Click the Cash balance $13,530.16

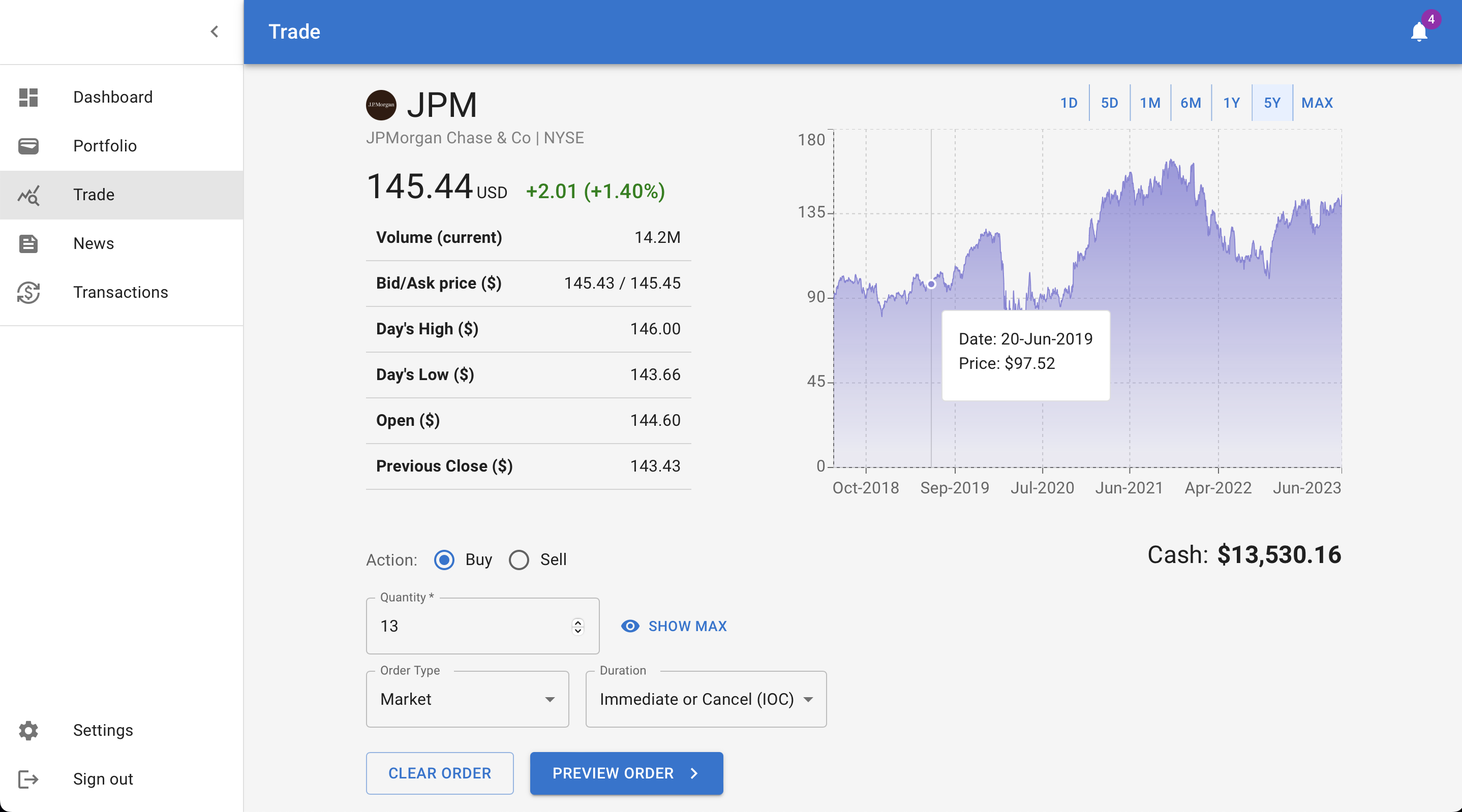pyautogui.click(x=1279, y=555)
